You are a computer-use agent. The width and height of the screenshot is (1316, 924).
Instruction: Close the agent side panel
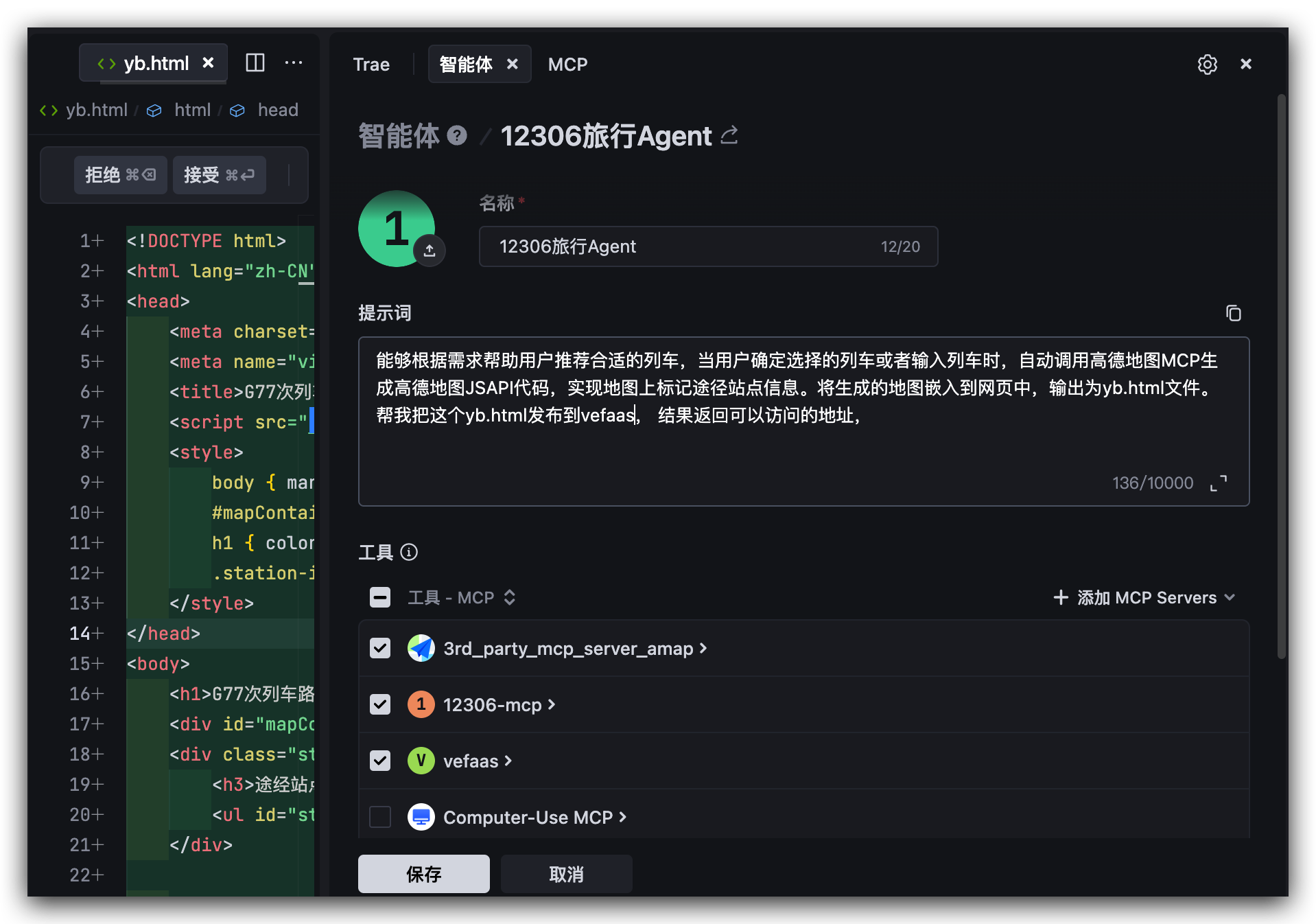(1246, 64)
